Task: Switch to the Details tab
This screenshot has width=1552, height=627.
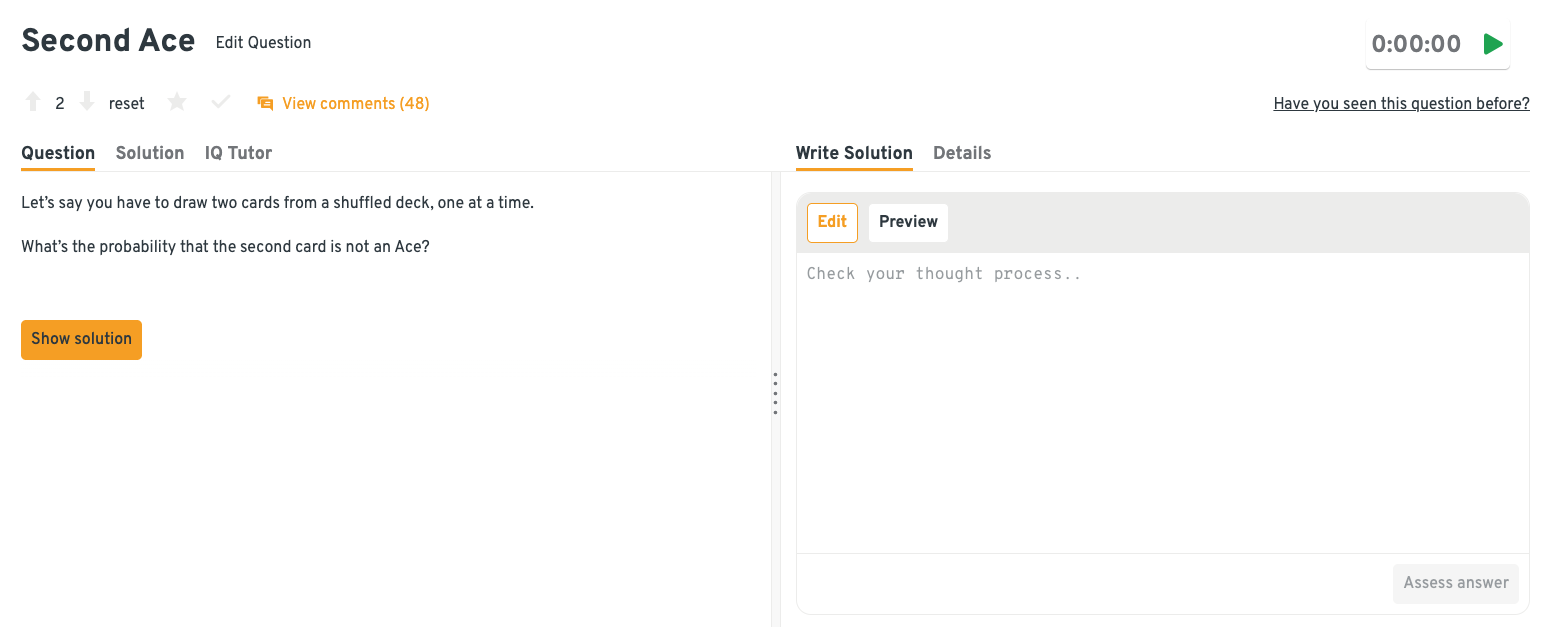Action: (962, 153)
